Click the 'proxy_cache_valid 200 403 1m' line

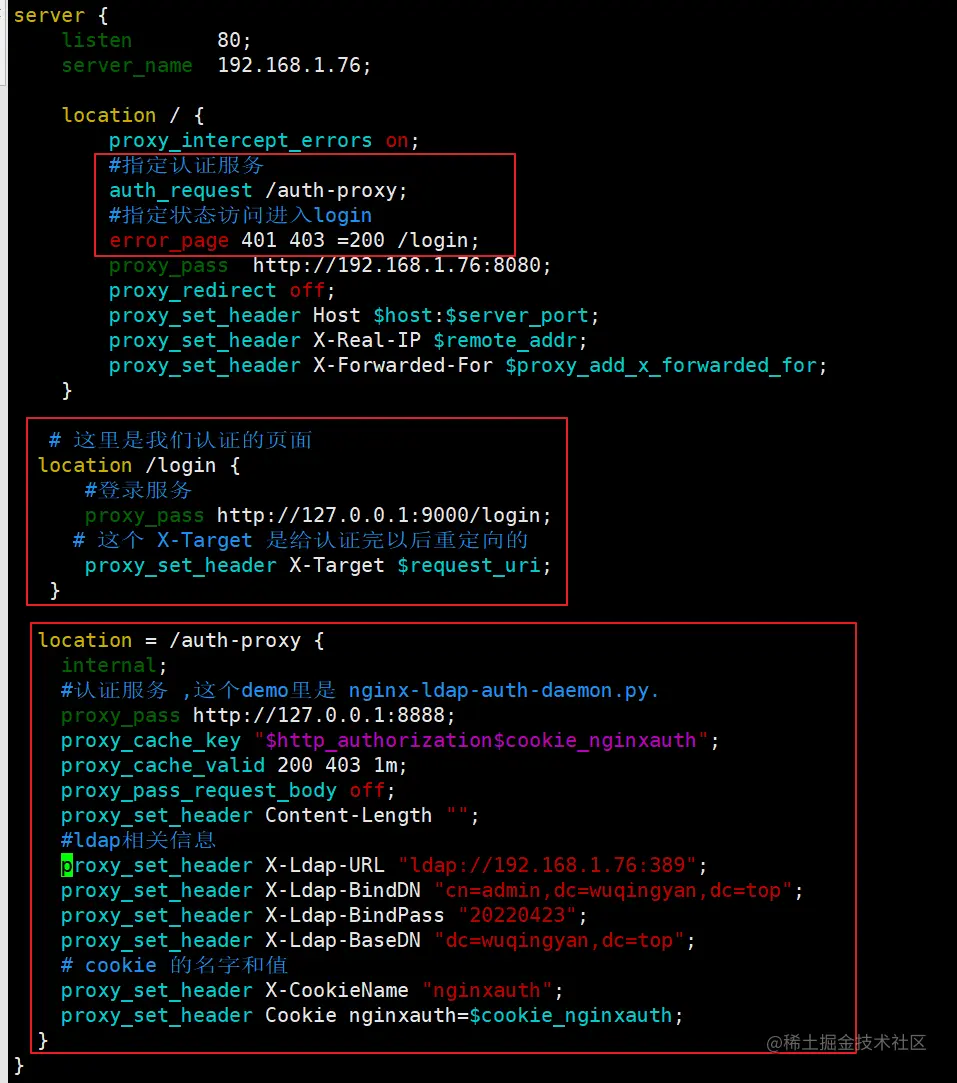234,765
